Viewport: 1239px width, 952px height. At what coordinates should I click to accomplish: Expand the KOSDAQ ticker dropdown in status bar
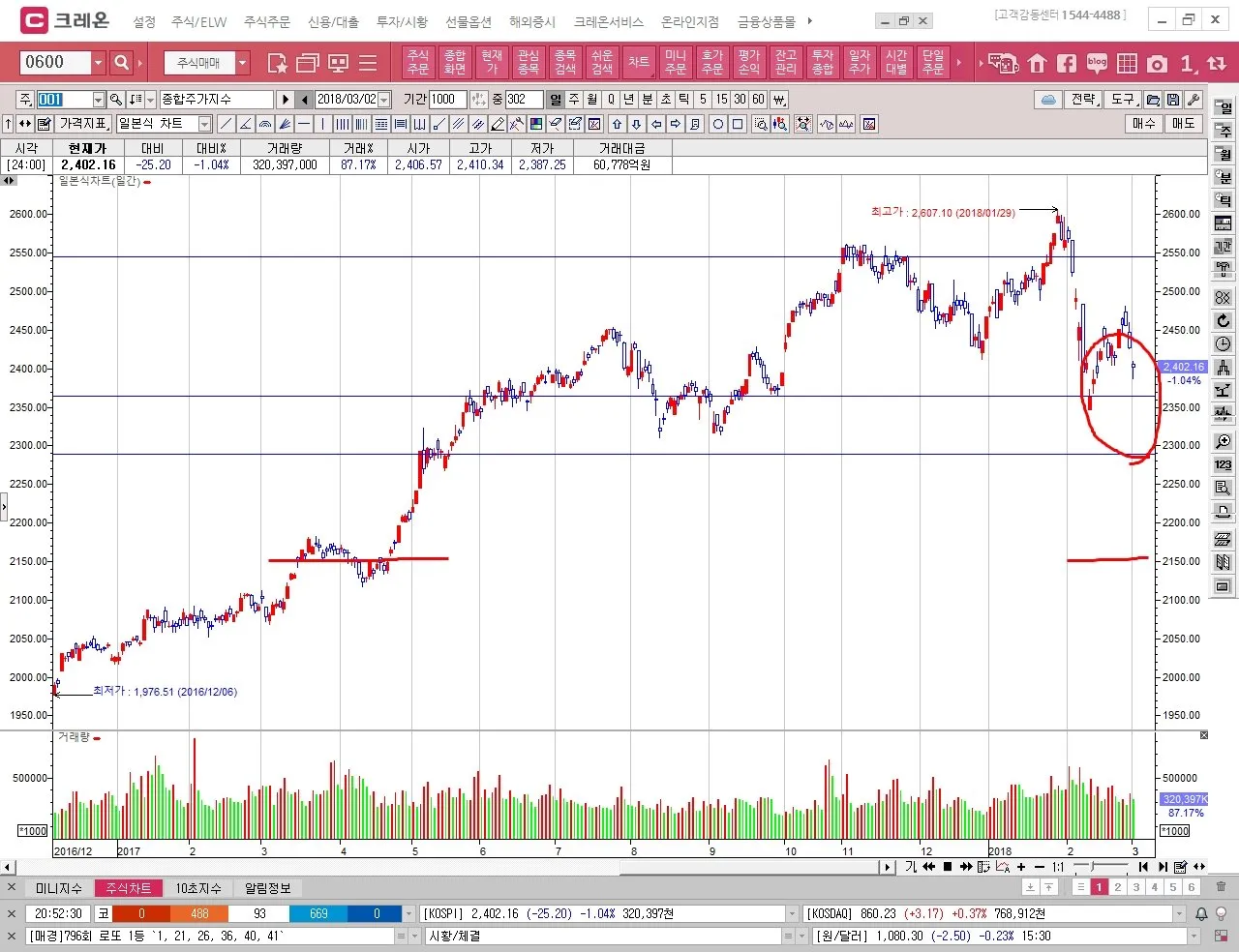[x=1179, y=913]
